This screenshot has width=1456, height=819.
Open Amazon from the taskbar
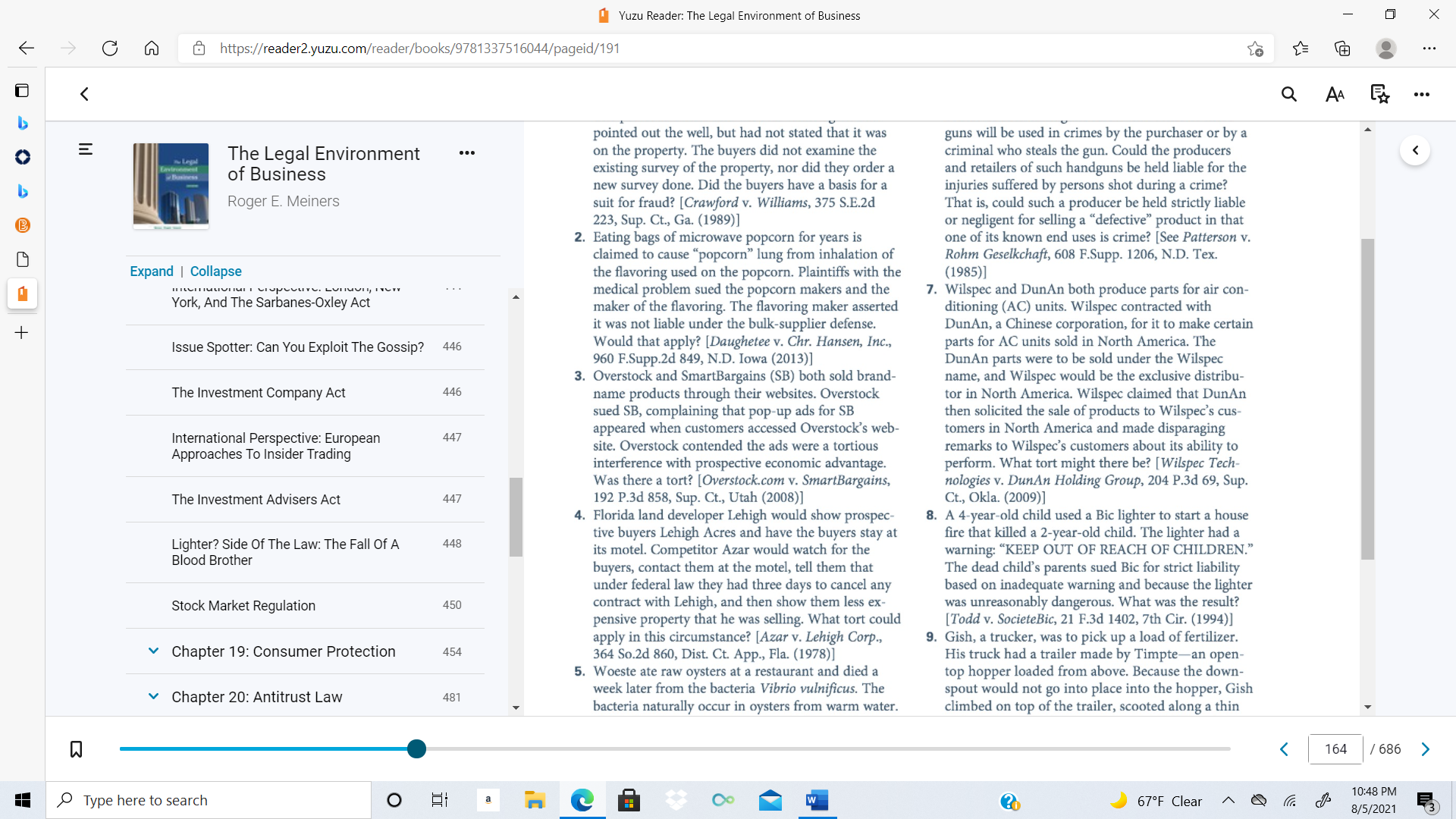488,800
